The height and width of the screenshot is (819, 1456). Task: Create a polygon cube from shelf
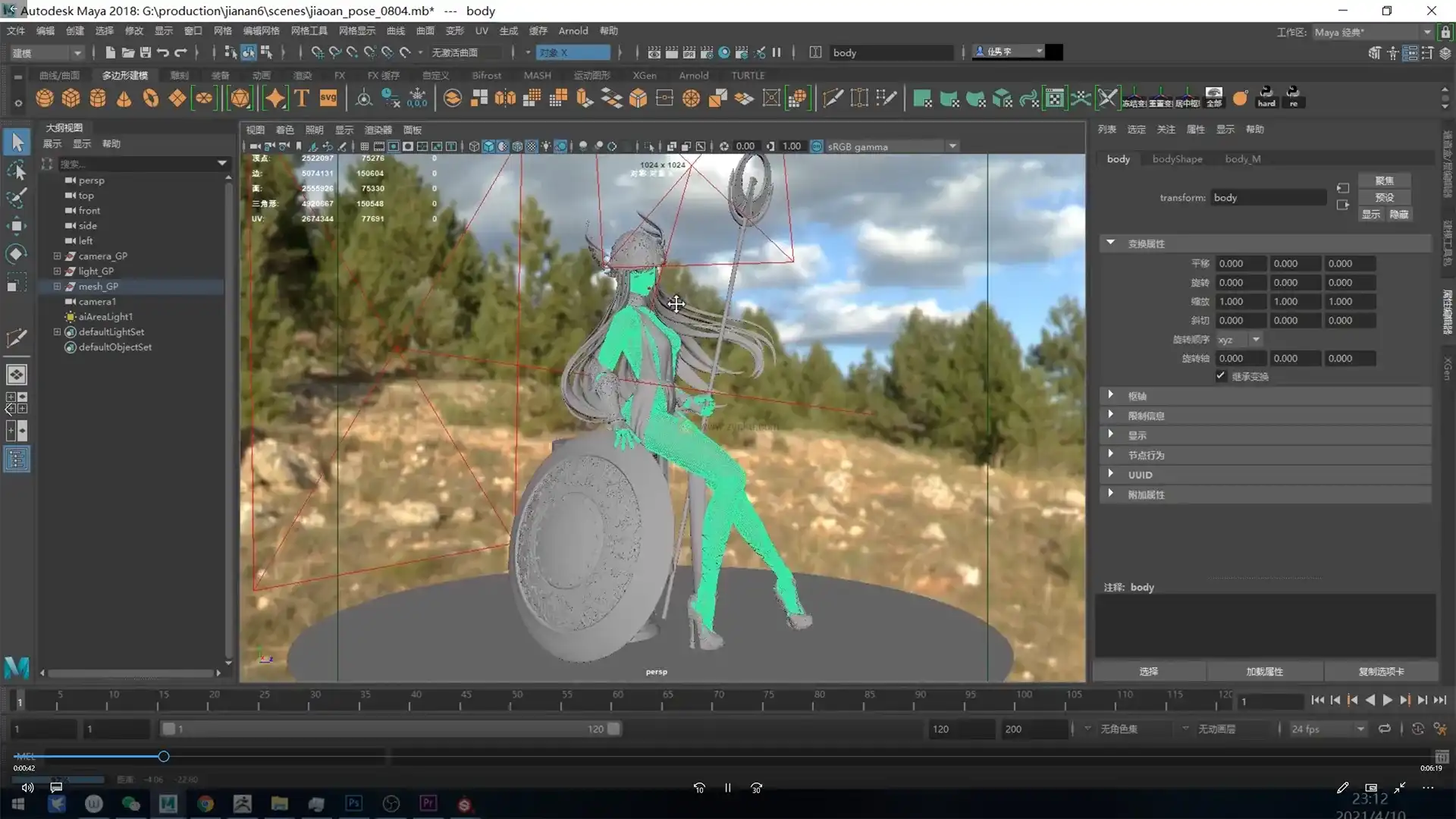(71, 98)
